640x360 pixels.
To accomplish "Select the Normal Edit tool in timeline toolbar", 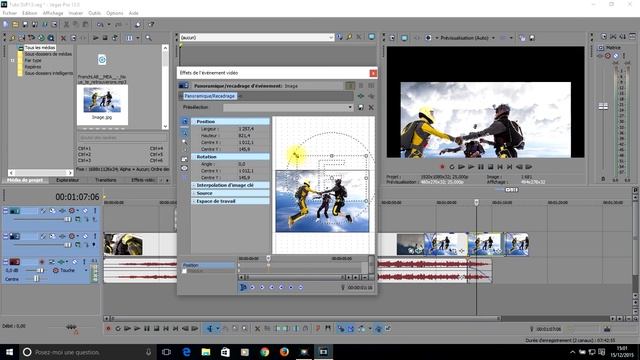I will point(210,329).
